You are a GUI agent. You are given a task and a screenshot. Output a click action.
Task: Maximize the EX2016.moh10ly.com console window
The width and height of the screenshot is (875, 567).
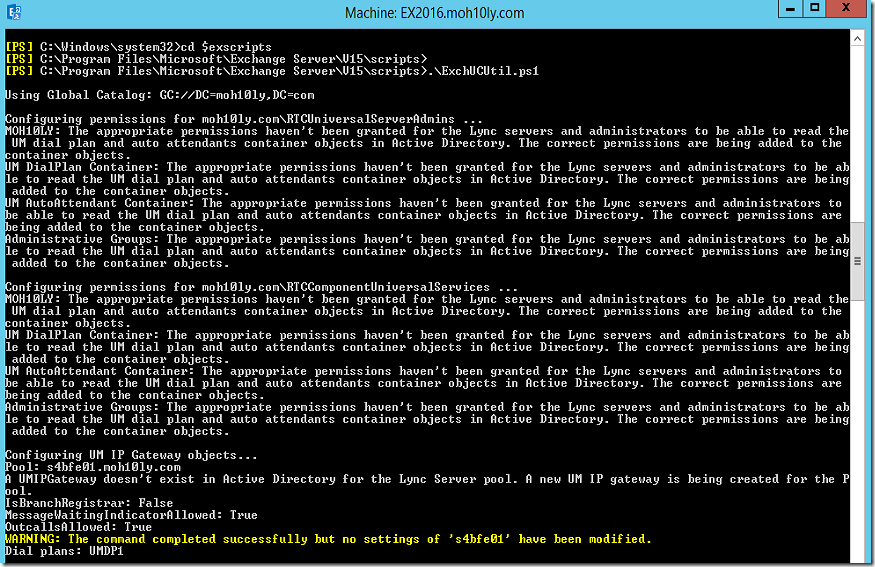click(815, 8)
